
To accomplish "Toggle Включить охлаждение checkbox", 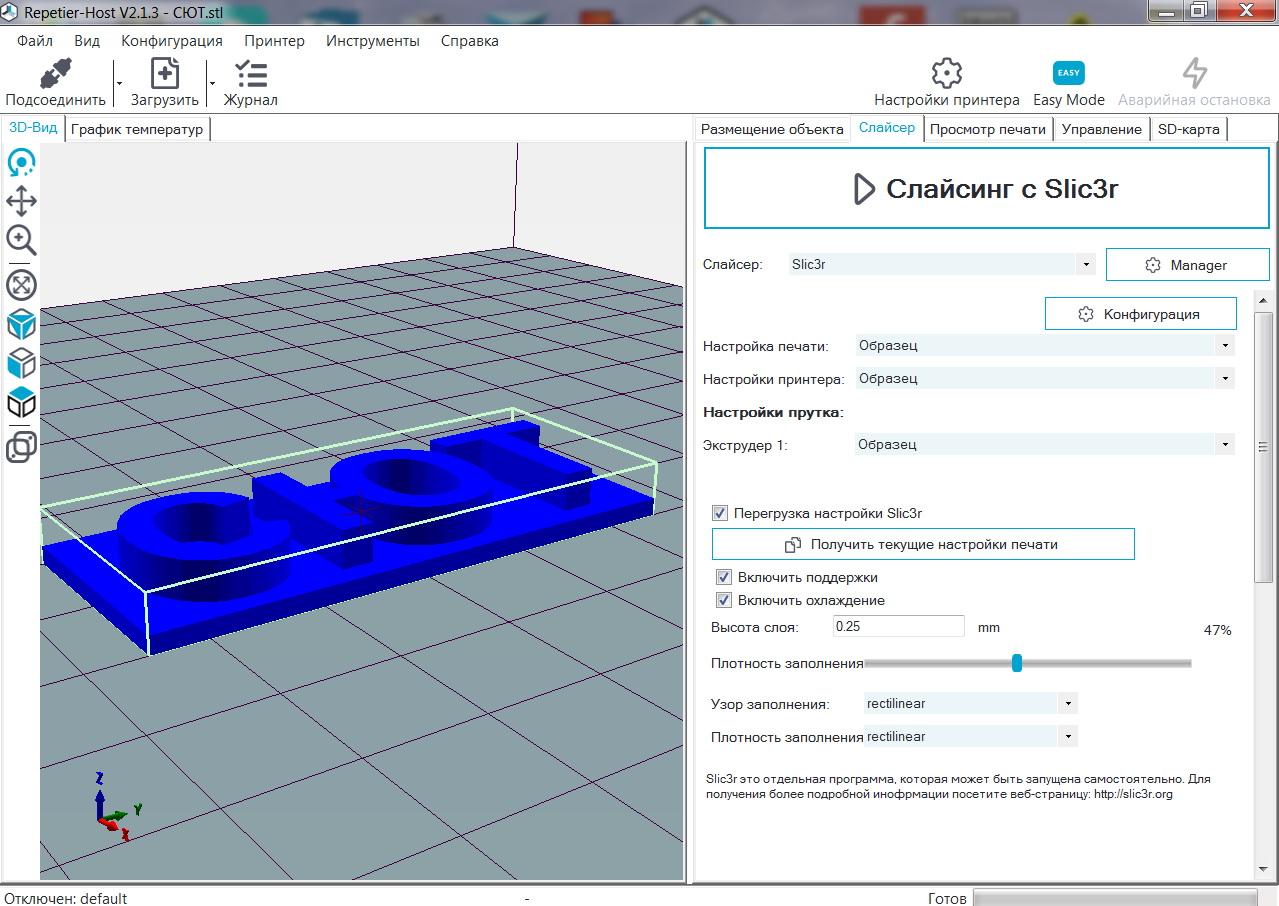I will click(724, 600).
